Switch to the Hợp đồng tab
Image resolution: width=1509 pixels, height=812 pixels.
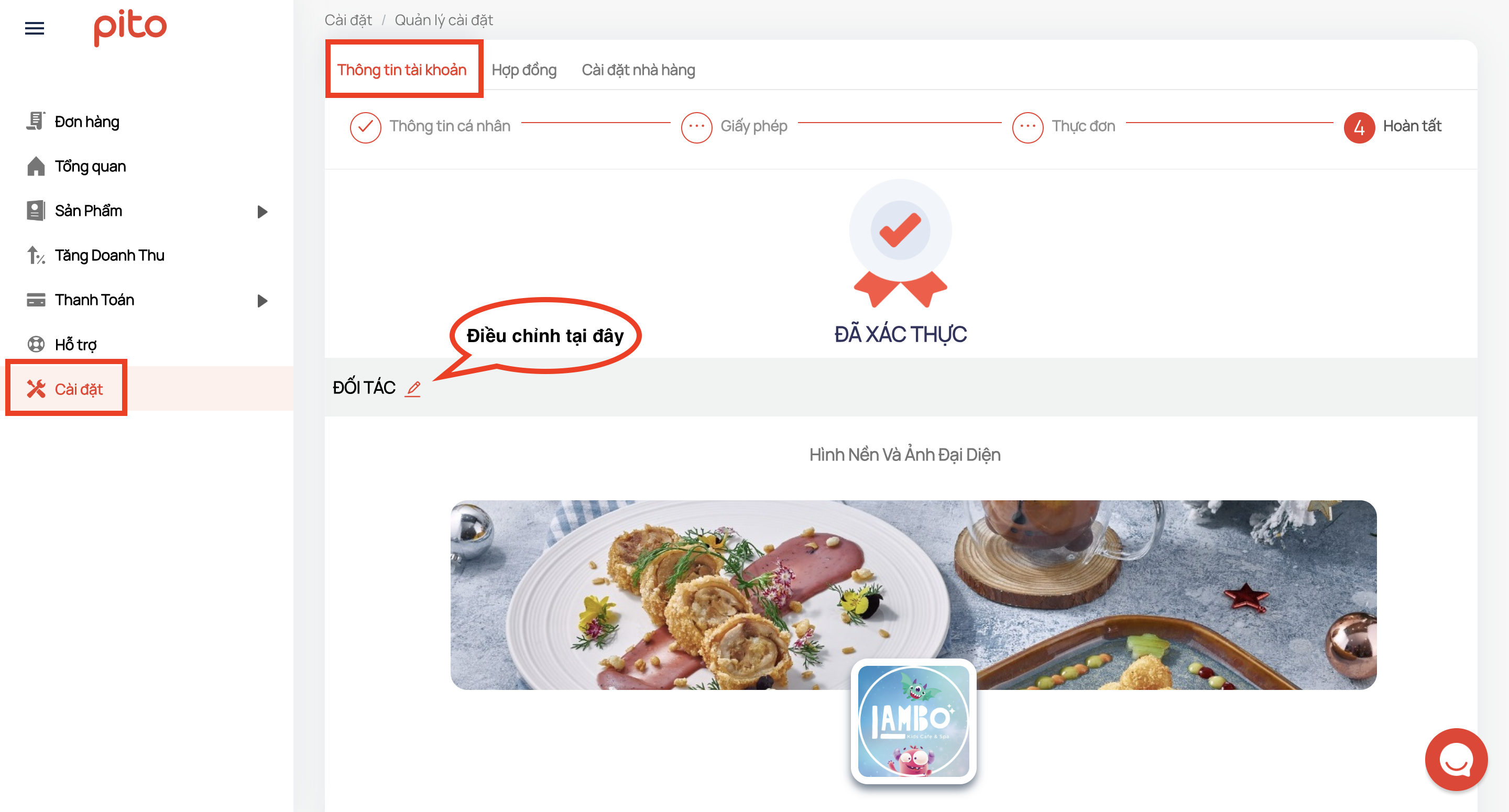point(524,70)
